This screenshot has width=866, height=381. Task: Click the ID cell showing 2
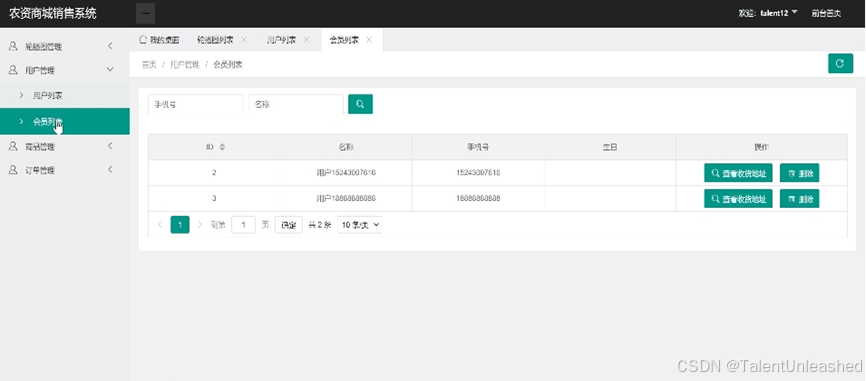coord(214,173)
